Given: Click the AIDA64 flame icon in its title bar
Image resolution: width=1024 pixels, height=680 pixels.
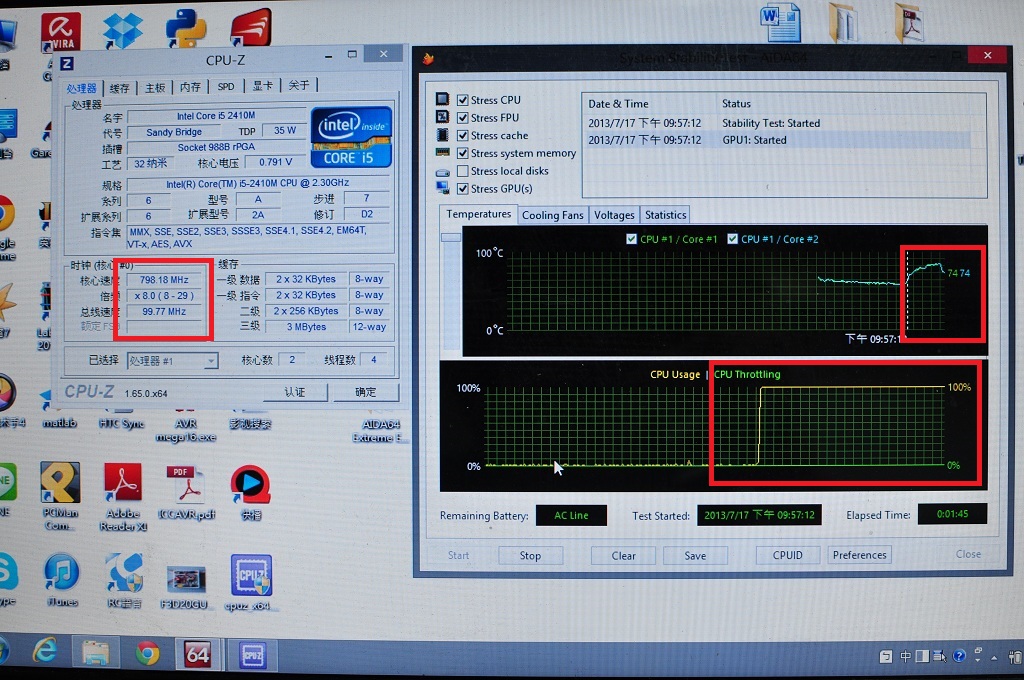Looking at the screenshot, I should [x=428, y=59].
